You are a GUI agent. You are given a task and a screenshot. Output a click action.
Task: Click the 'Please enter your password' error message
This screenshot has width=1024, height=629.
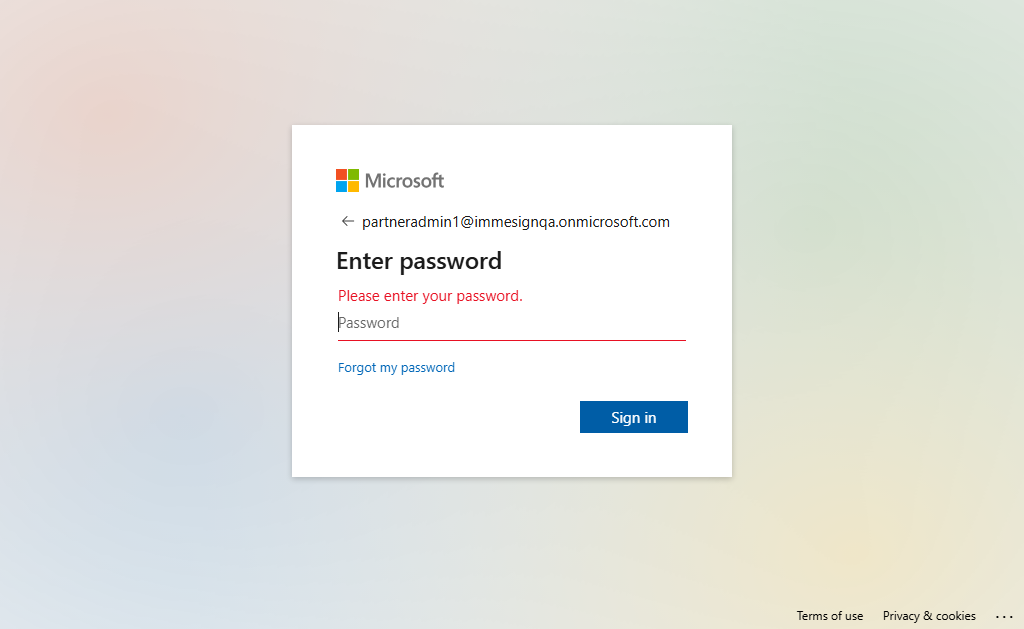coord(430,296)
